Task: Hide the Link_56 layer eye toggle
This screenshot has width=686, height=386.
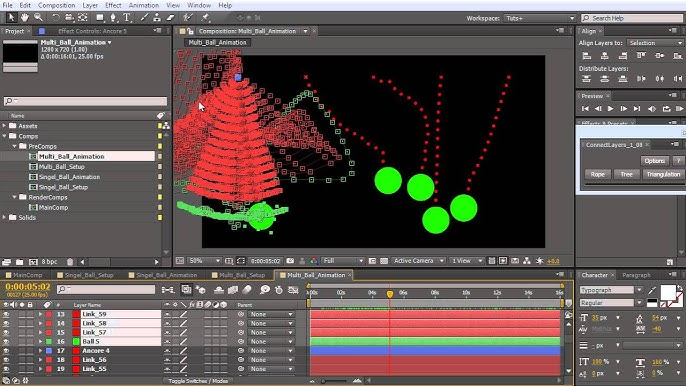Action: [6, 360]
